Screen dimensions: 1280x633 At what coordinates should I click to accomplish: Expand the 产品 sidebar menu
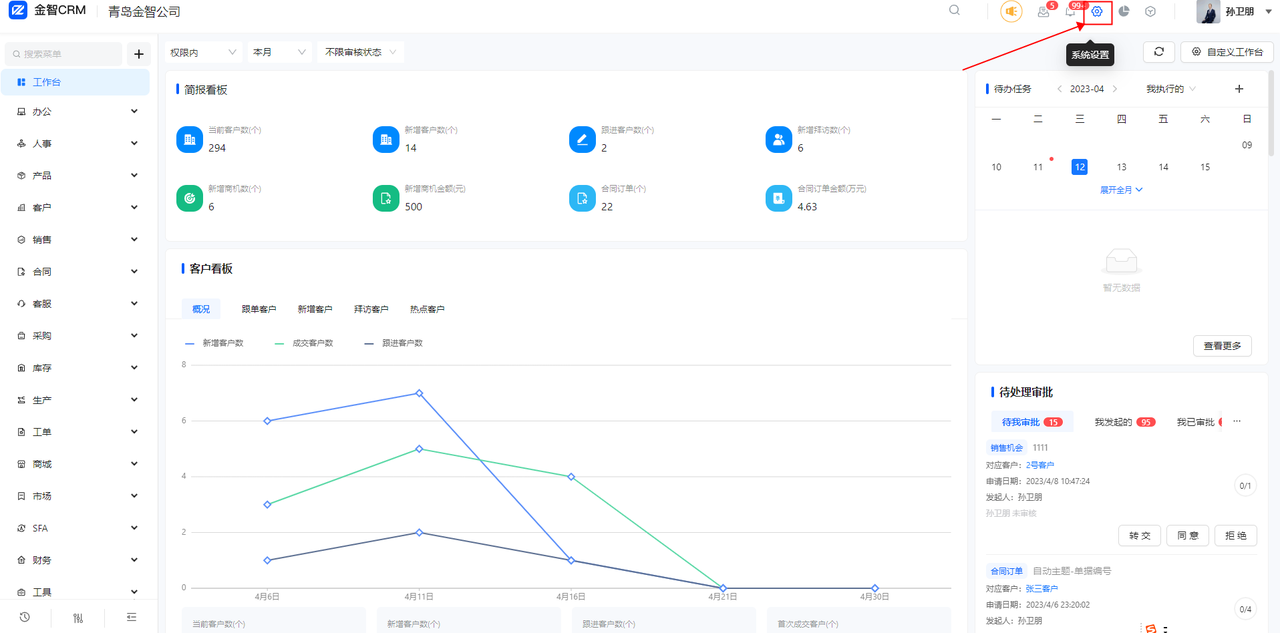coord(77,176)
